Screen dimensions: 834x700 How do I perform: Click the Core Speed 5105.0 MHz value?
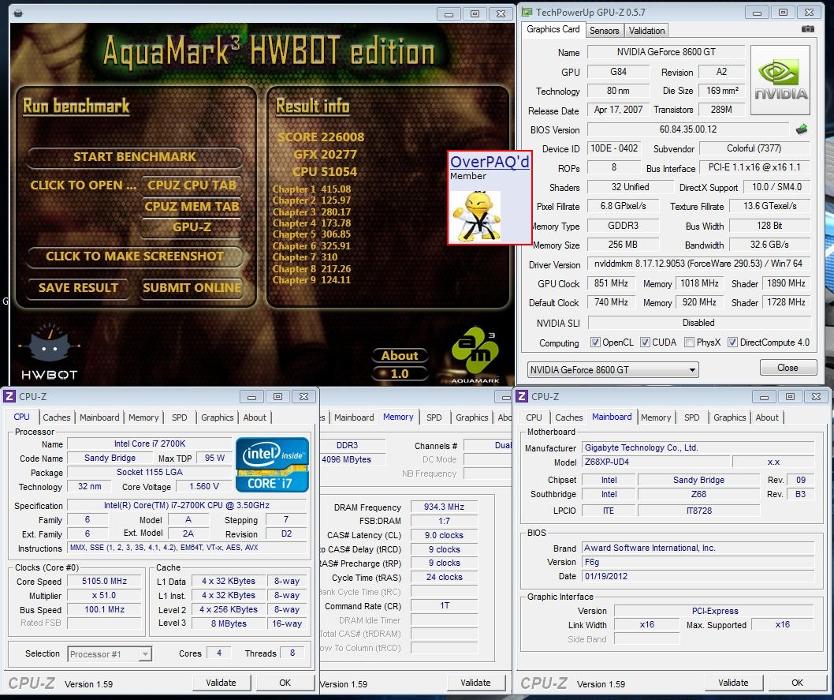[104, 581]
